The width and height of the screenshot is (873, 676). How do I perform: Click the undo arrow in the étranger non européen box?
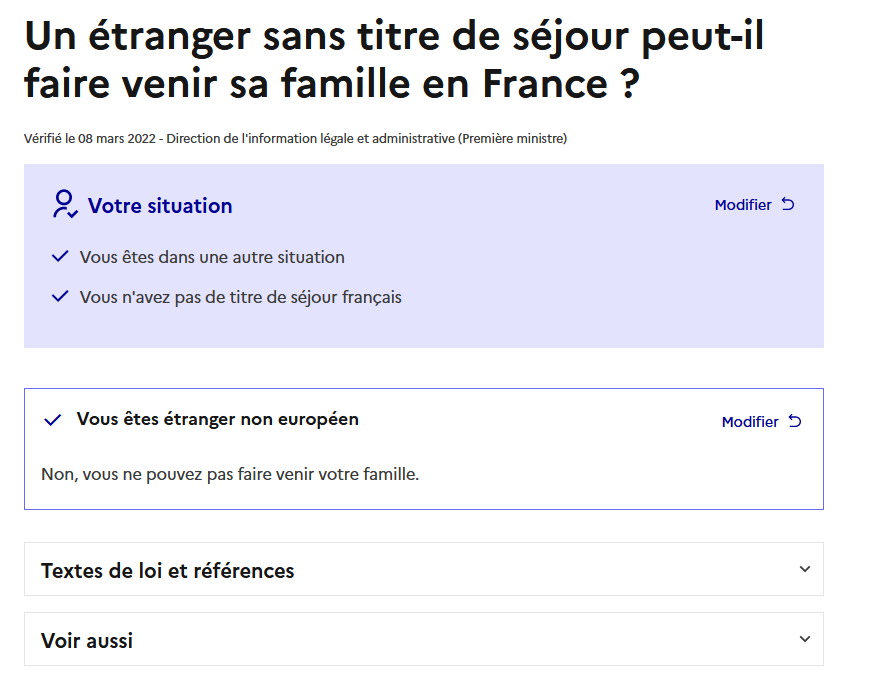795,421
